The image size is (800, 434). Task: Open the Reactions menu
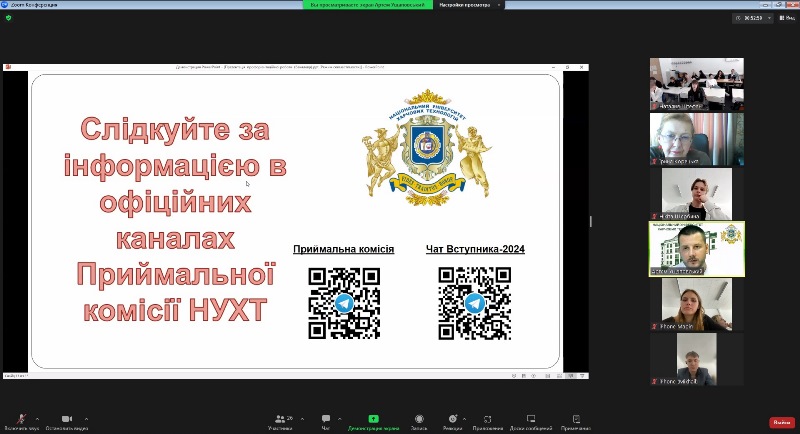[453, 422]
